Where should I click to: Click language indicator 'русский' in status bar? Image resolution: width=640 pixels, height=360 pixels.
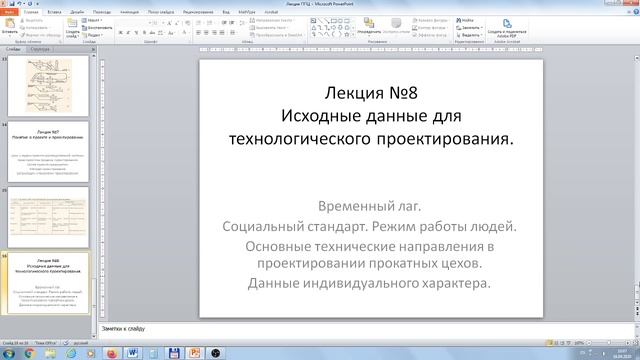pyautogui.click(x=81, y=343)
